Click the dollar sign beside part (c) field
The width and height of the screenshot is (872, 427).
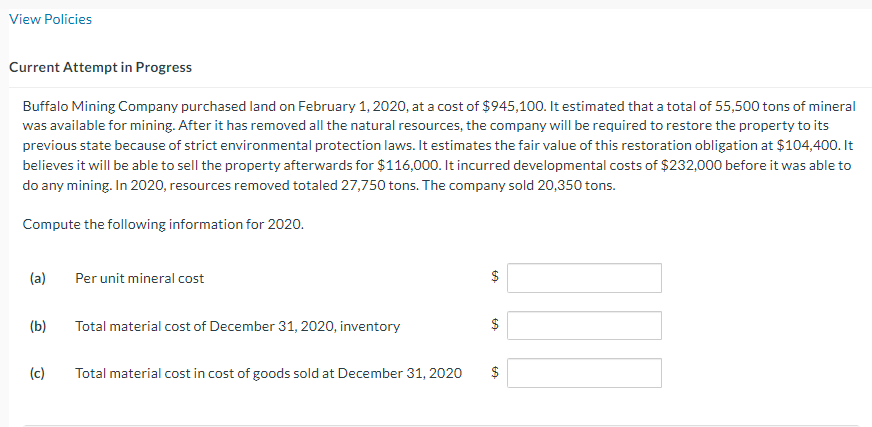click(x=493, y=373)
